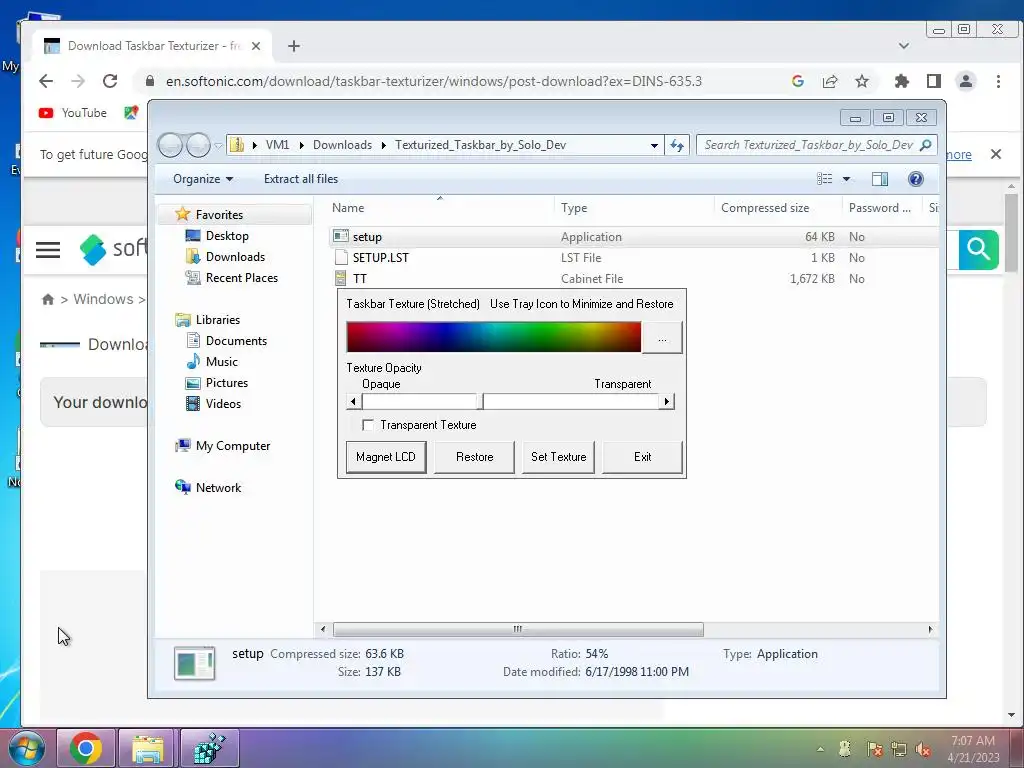Open the YouTube bookmark

pos(72,113)
